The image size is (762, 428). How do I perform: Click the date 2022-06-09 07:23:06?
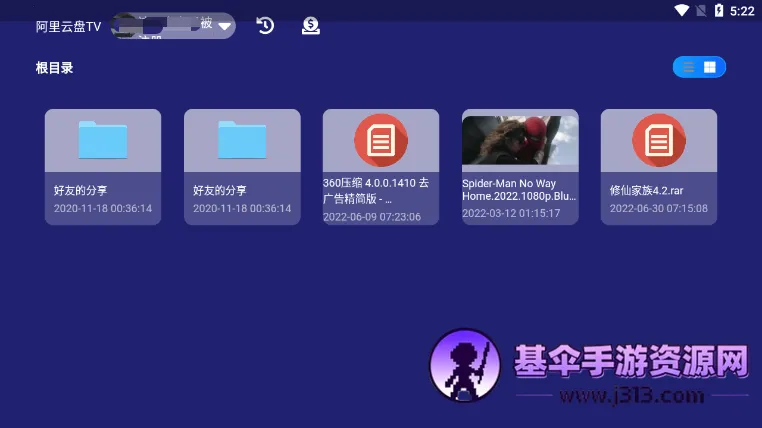pyautogui.click(x=372, y=217)
